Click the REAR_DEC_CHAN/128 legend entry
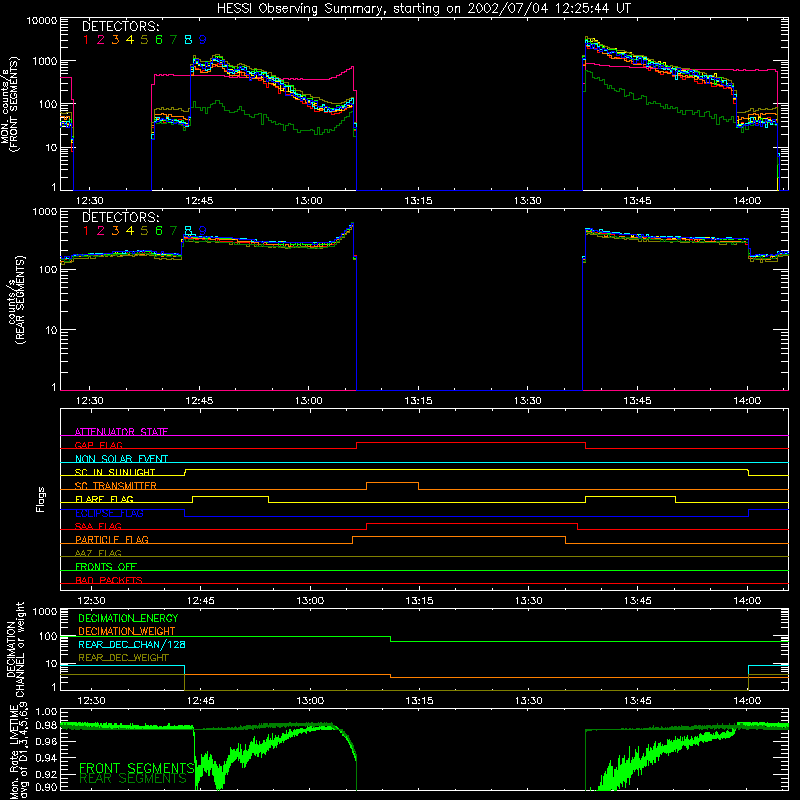Screen dimensions: 800x800 pyautogui.click(x=132, y=644)
